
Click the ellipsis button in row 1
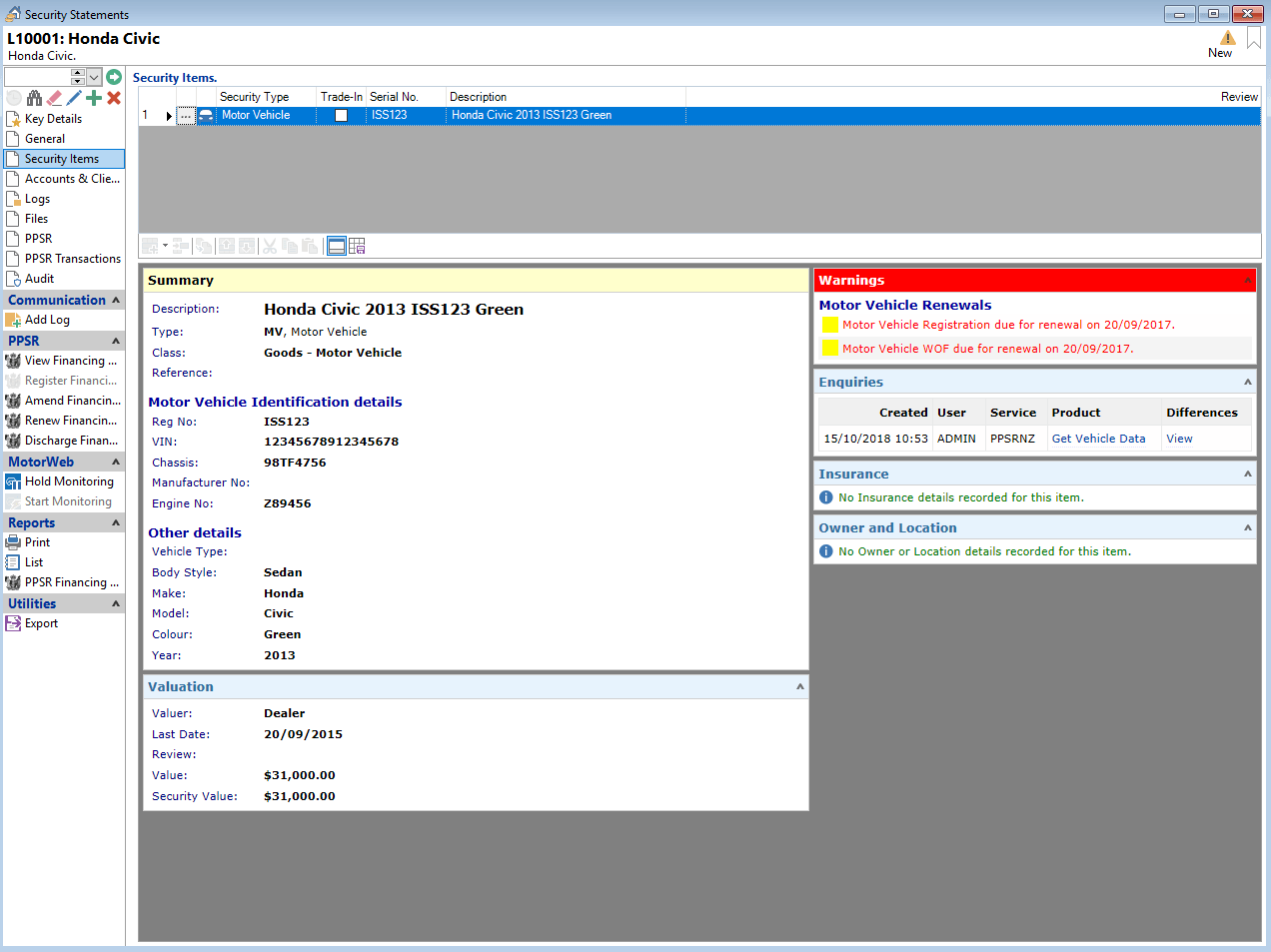tap(187, 116)
